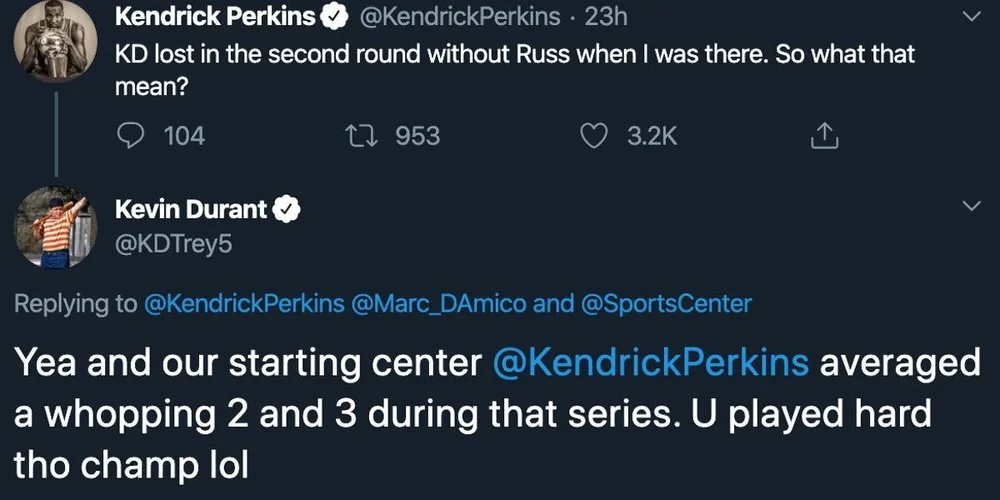The width and height of the screenshot is (1000, 500).
Task: Share Kendrick Perkins' tweet via the share icon
Action: pyautogui.click(x=823, y=136)
